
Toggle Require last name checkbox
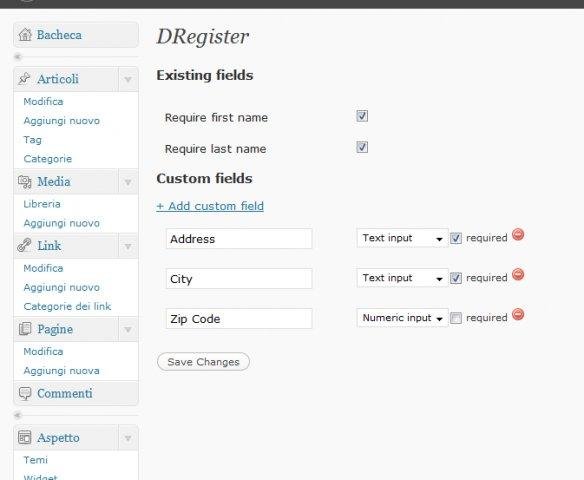362,147
